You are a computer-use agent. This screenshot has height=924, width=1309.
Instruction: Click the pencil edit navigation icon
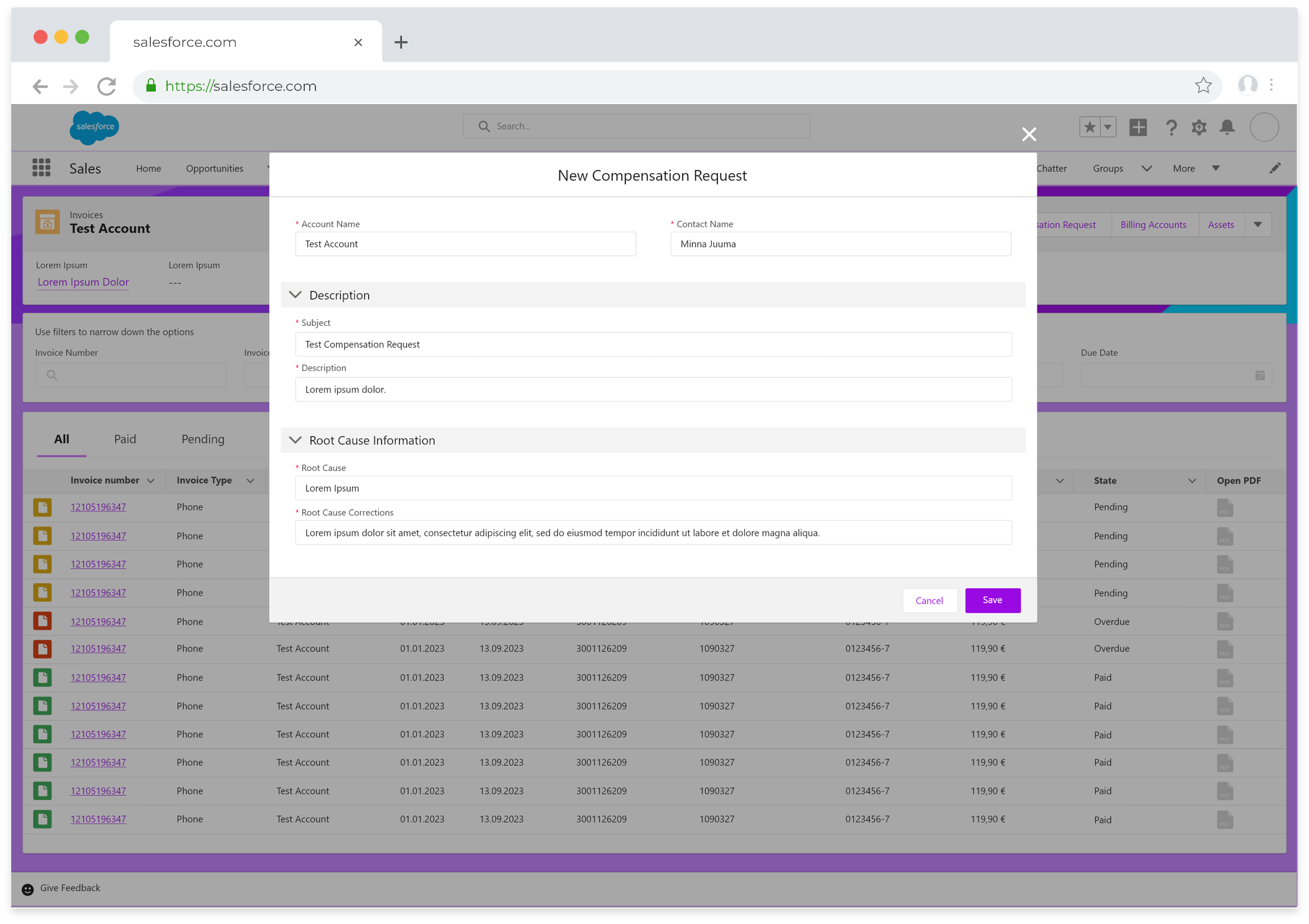[1275, 168]
